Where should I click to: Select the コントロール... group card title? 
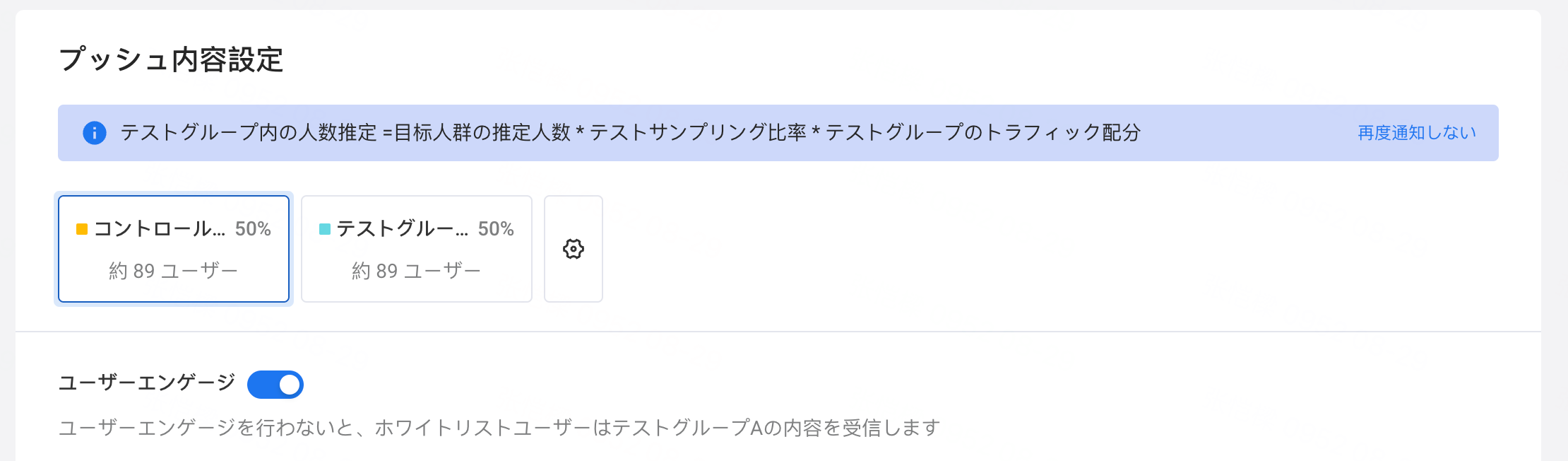click(x=160, y=229)
